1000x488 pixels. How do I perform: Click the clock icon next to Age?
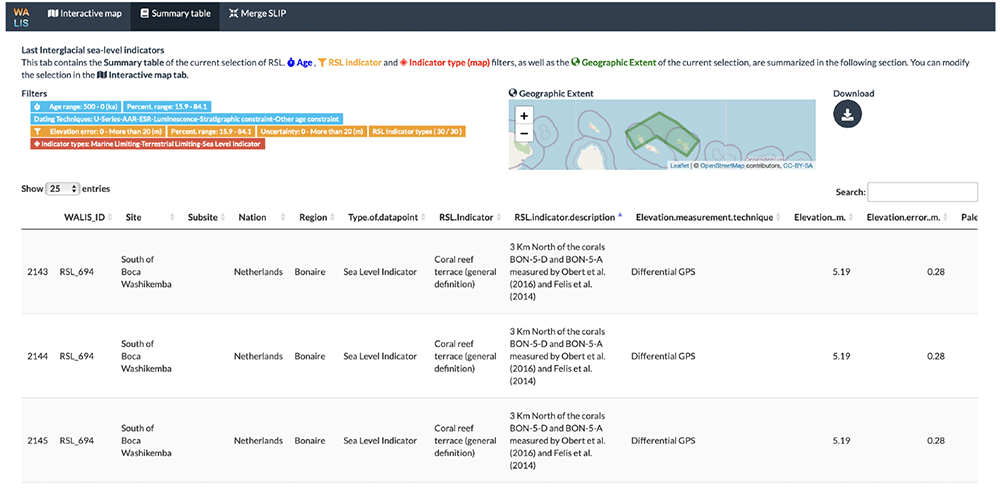pyautogui.click(x=291, y=63)
